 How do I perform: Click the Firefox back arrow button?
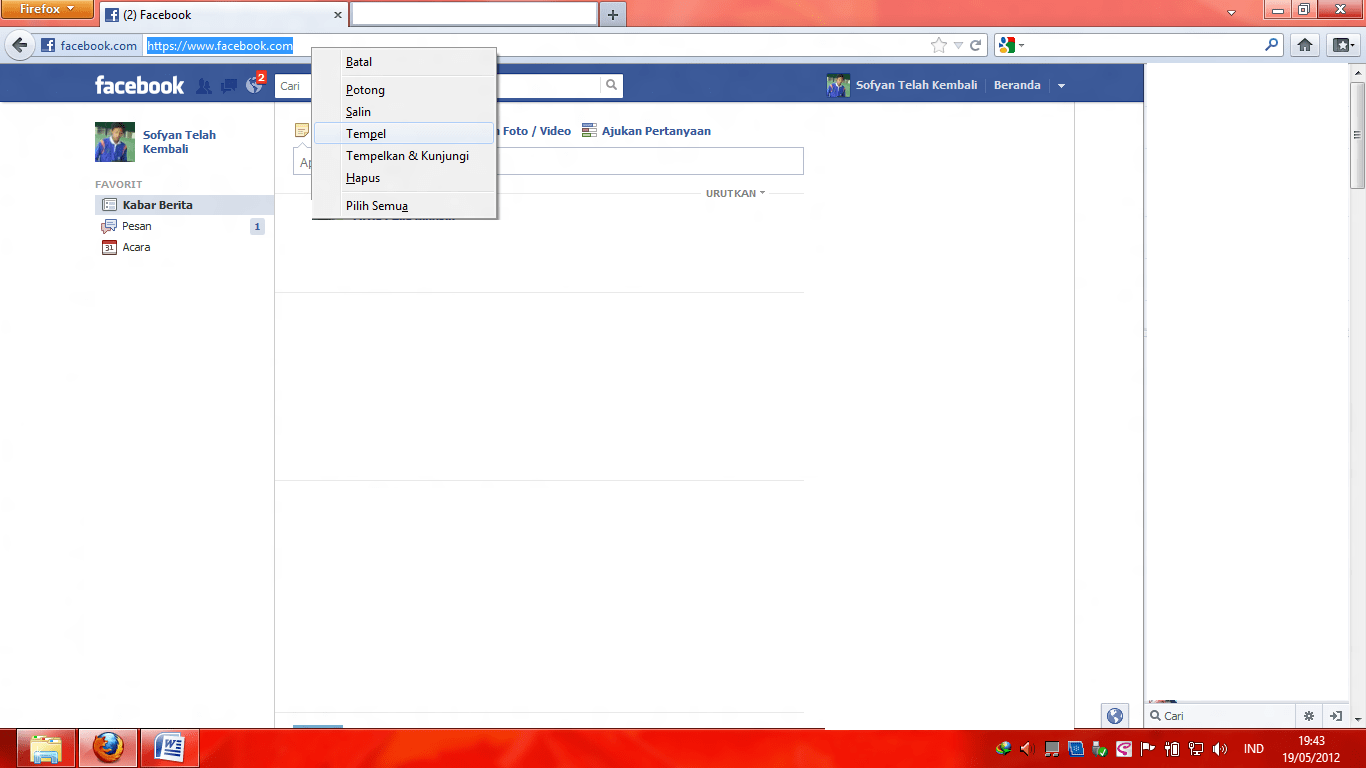tap(19, 45)
